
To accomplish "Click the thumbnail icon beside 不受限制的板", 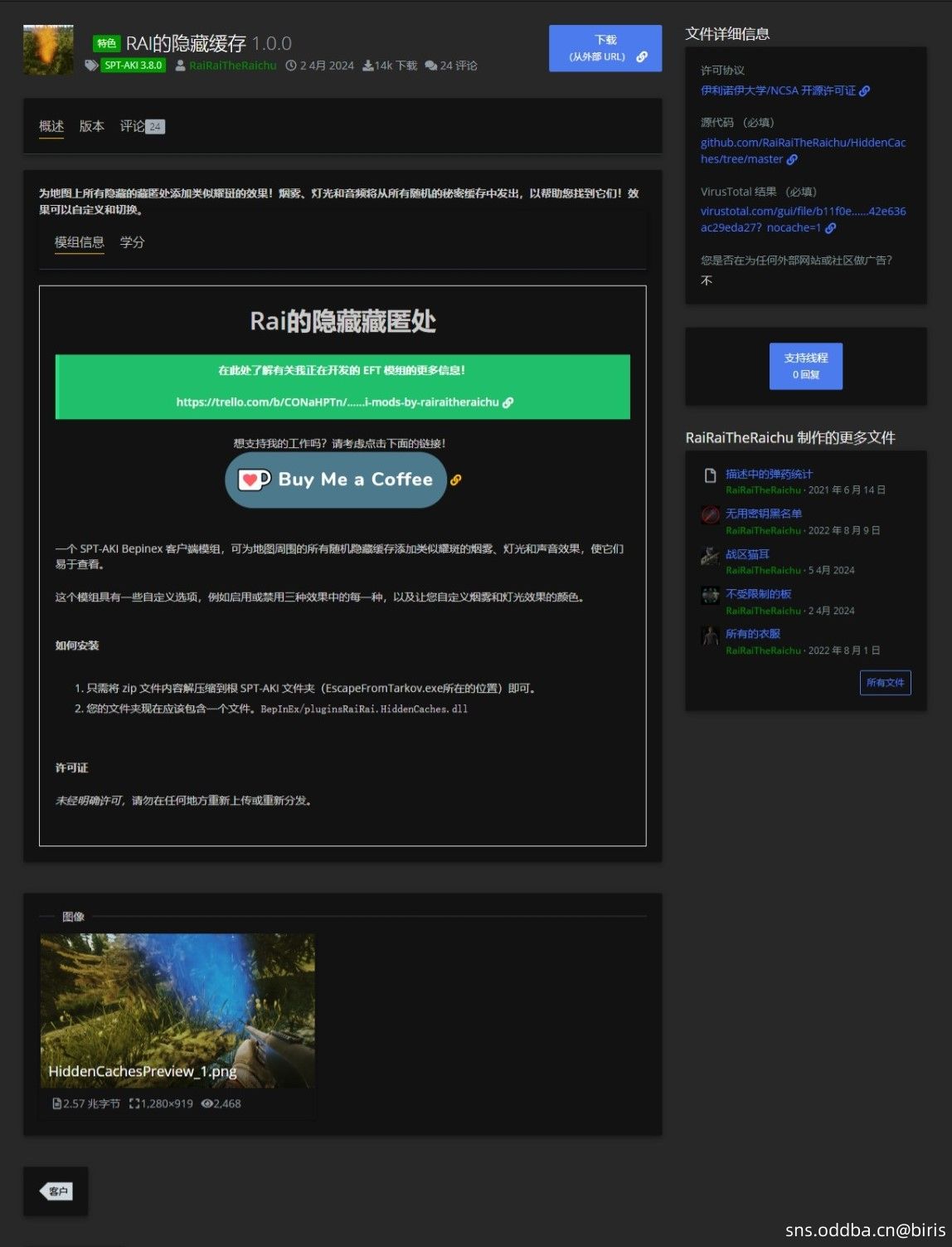I will point(710,595).
